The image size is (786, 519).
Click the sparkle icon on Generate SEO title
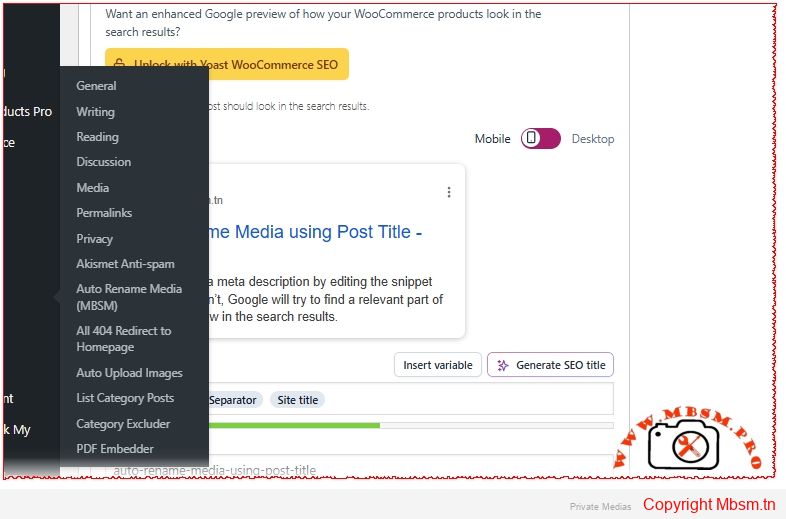pos(503,366)
